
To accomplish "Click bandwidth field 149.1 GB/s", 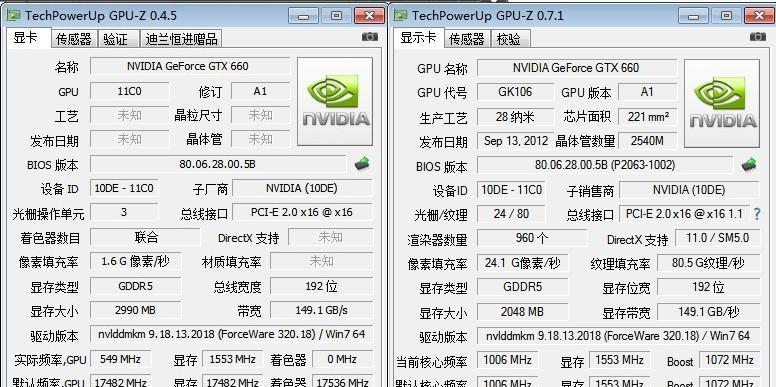I will pos(322,310).
